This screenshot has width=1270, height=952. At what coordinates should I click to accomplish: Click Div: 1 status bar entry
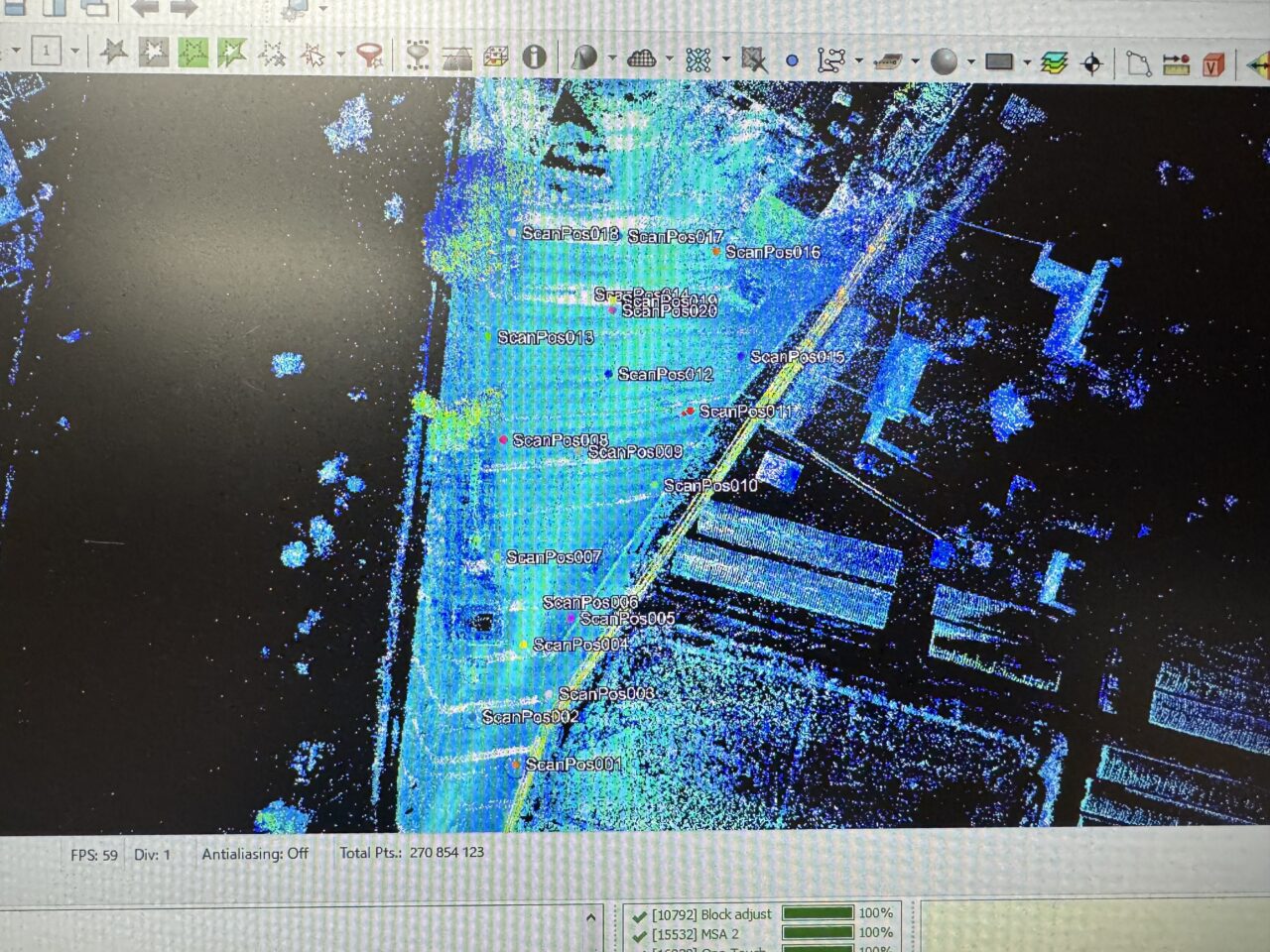click(152, 854)
